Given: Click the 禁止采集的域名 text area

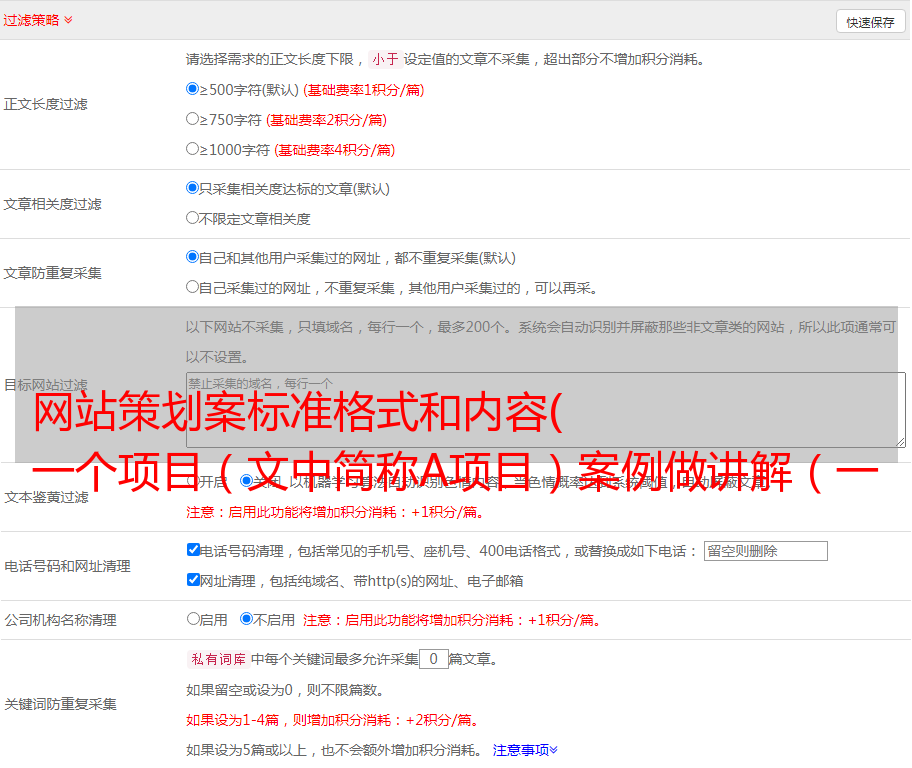Looking at the screenshot, I should pos(545,409).
